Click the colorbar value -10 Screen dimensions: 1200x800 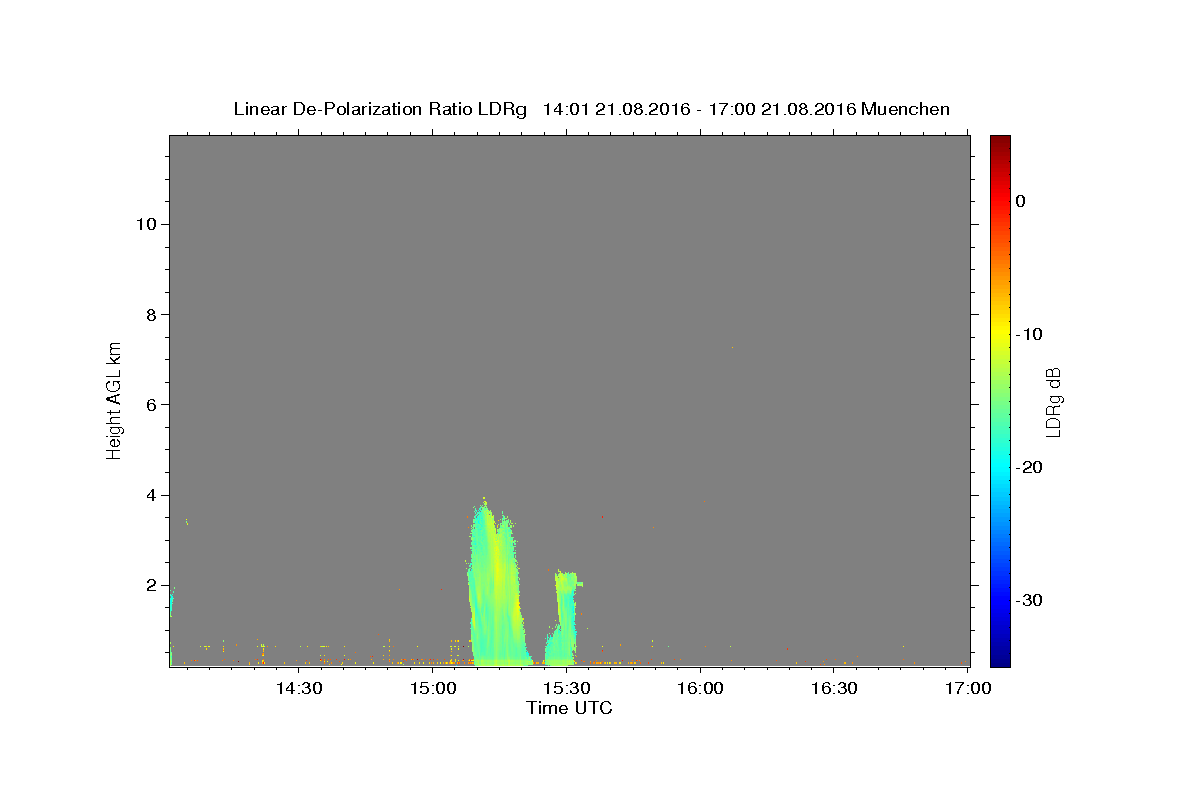click(1029, 334)
